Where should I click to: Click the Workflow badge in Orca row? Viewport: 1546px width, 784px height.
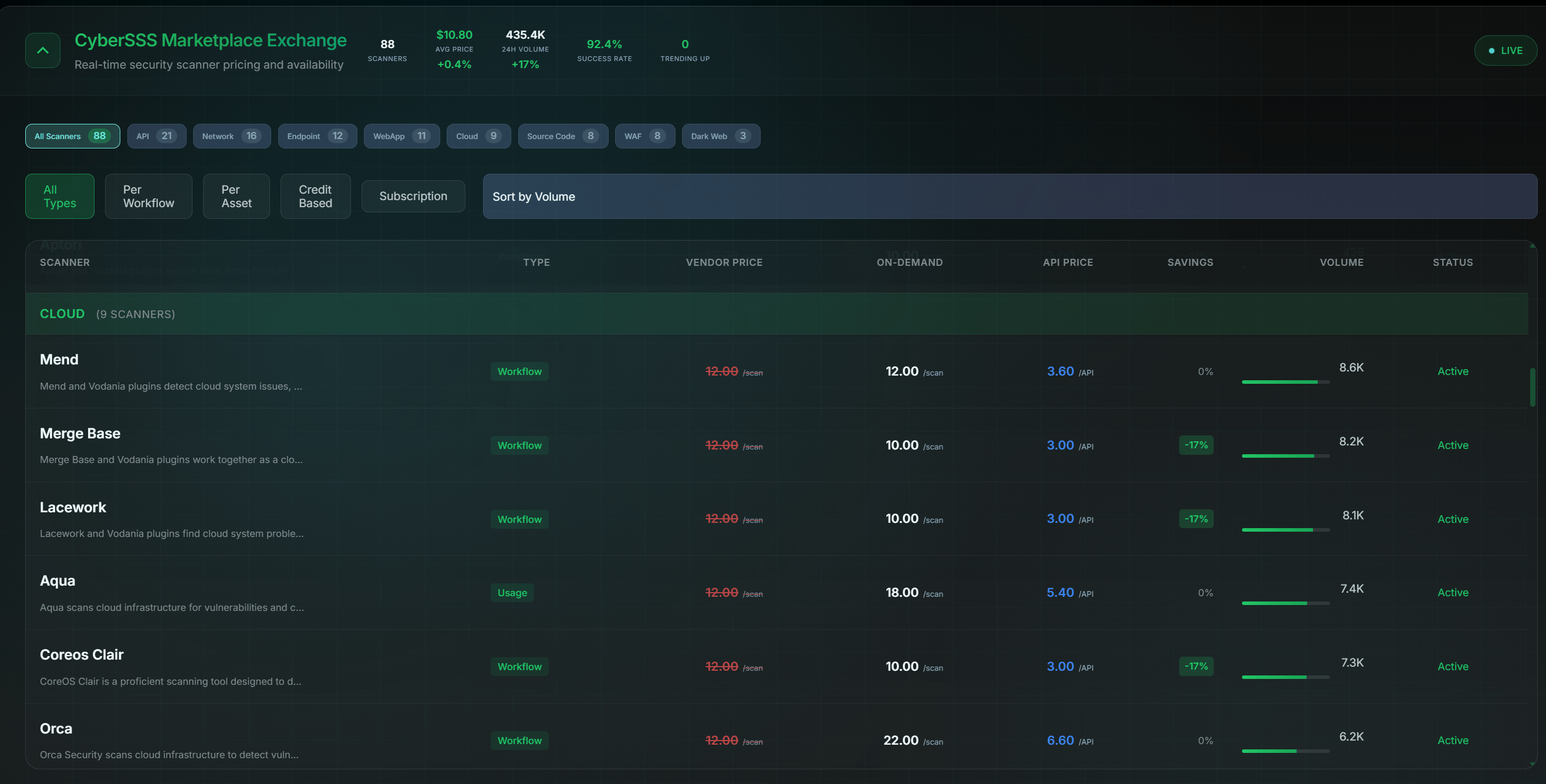coord(519,741)
